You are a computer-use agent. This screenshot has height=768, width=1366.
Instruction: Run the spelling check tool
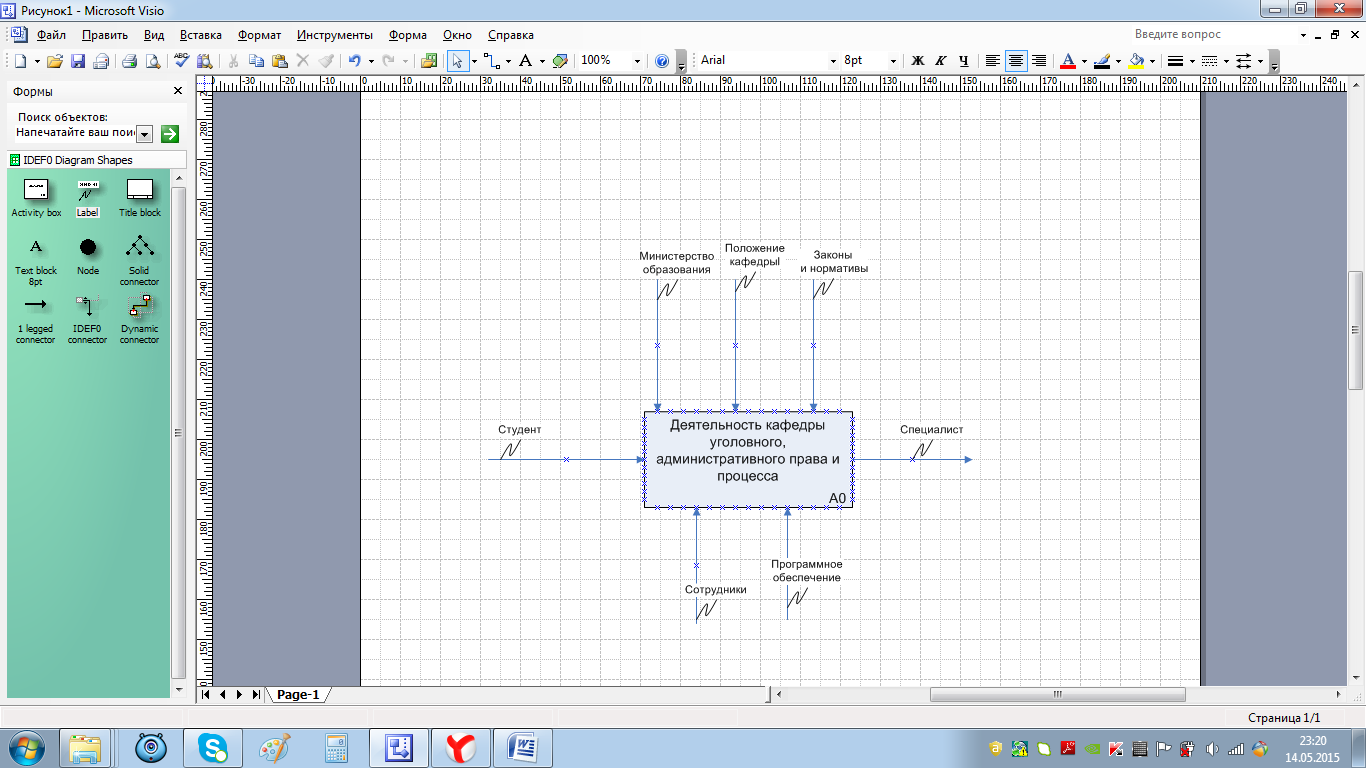[x=181, y=61]
